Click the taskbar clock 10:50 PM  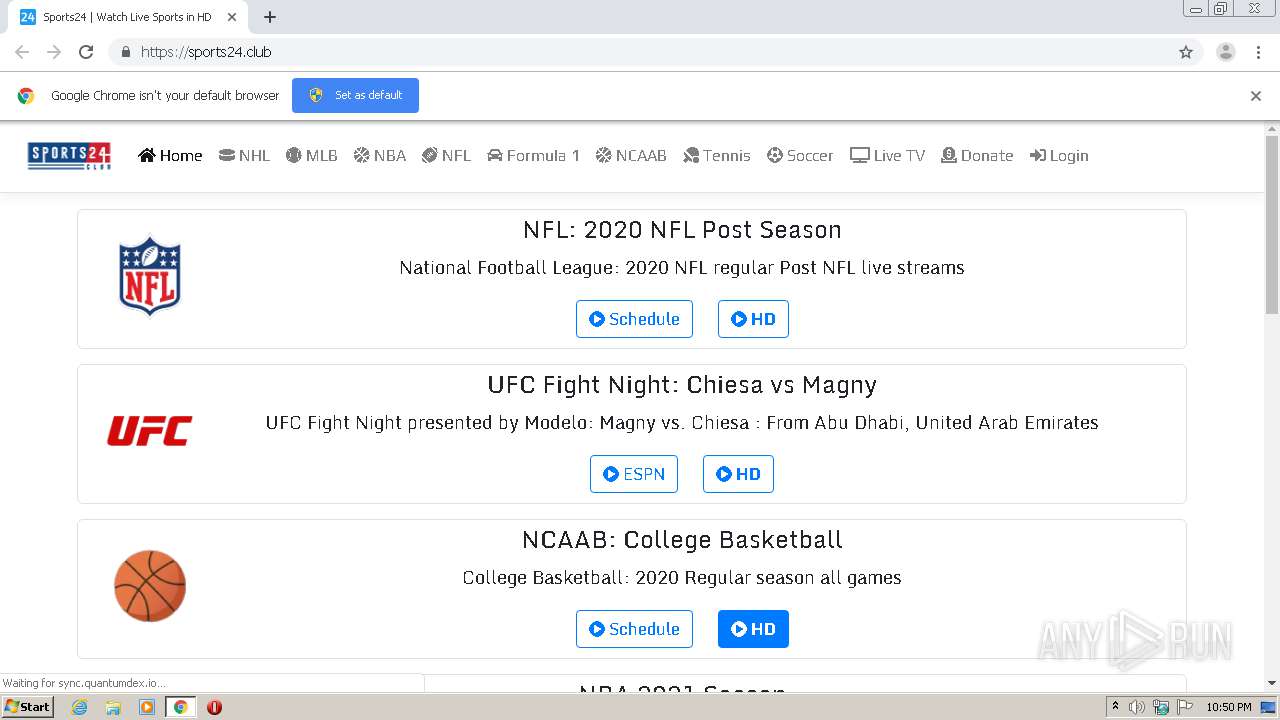[x=1229, y=707]
